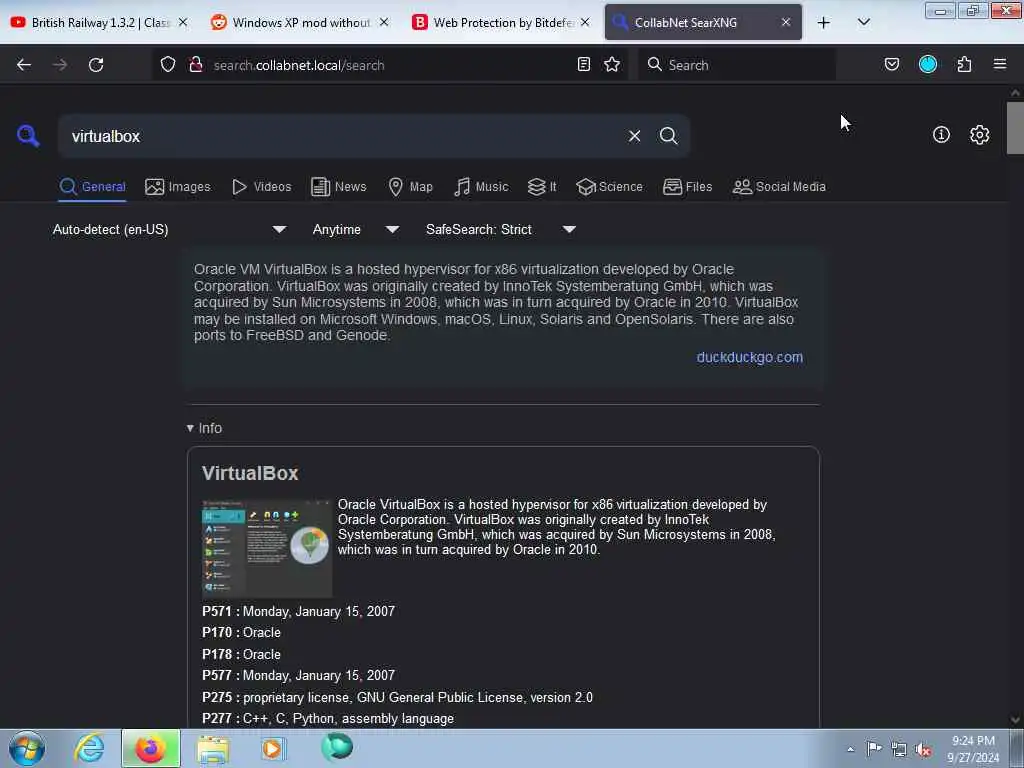The image size is (1024, 768).
Task: Show hidden tray icons arrow
Action: point(850,749)
